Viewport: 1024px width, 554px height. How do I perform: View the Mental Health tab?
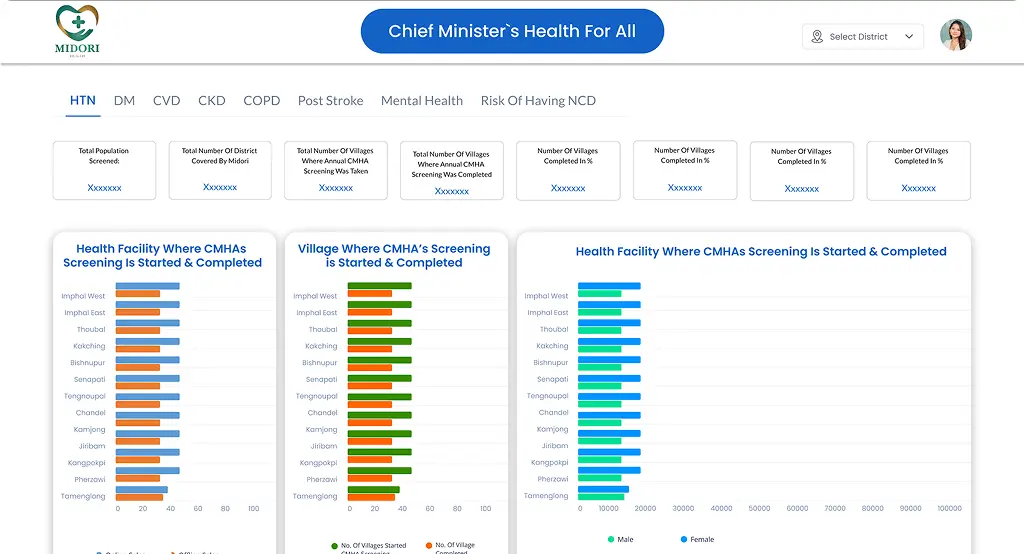point(422,101)
